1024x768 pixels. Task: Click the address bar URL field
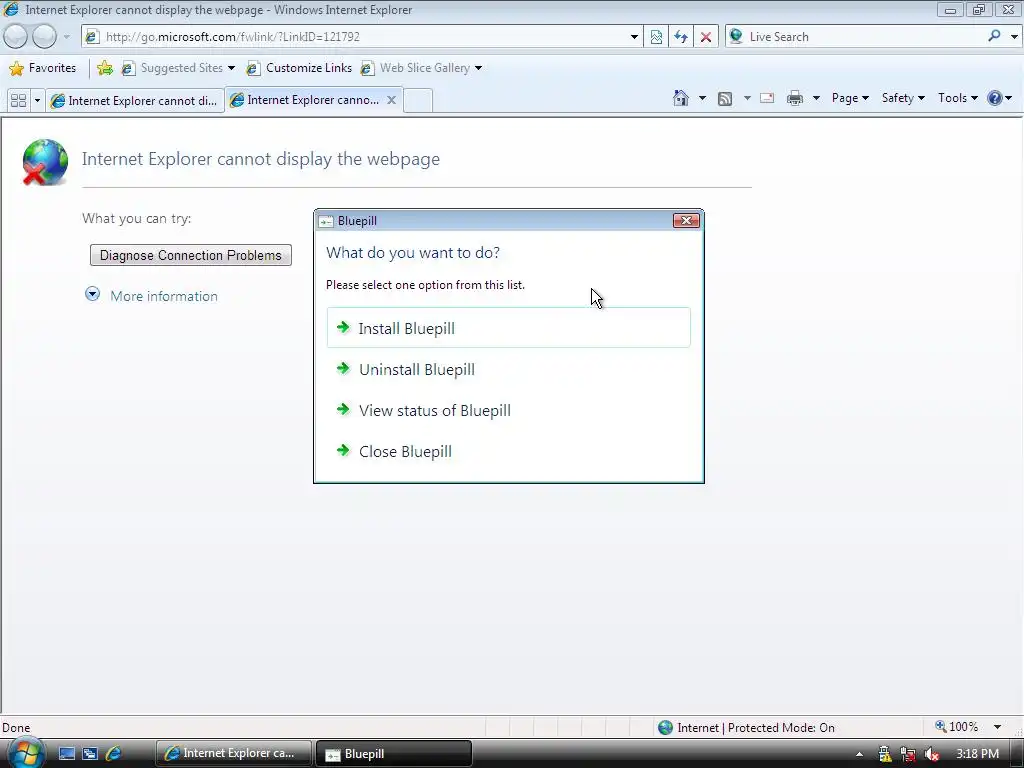tap(362, 37)
